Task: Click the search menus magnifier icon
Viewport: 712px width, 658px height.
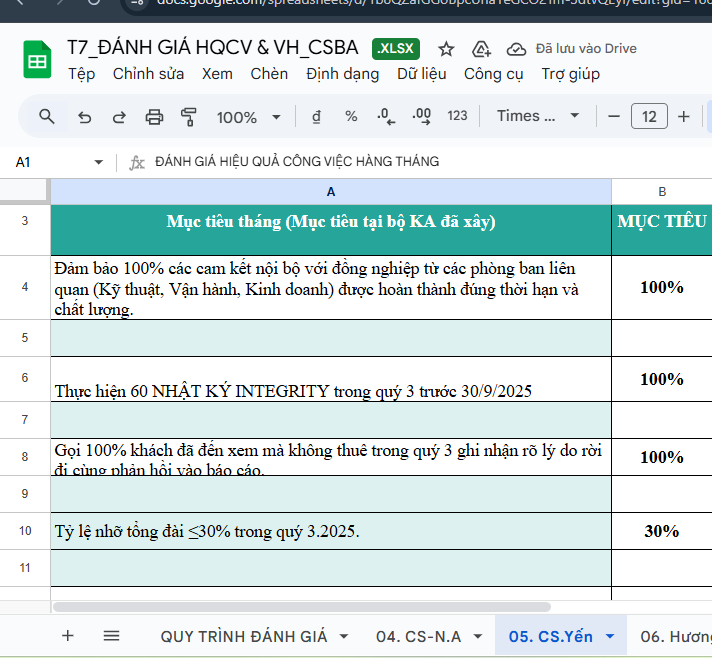Action: [46, 117]
